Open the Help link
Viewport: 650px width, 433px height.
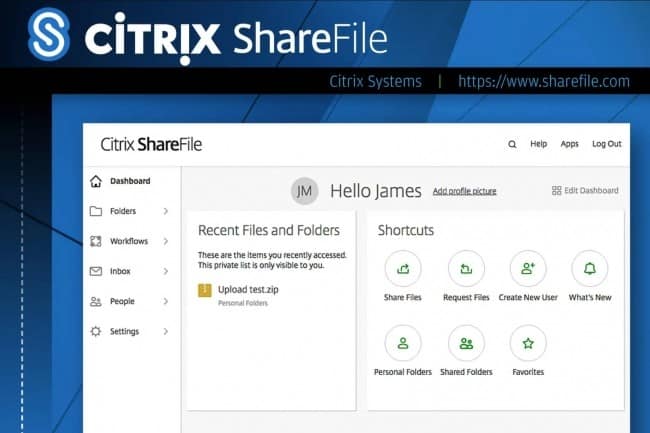(538, 144)
